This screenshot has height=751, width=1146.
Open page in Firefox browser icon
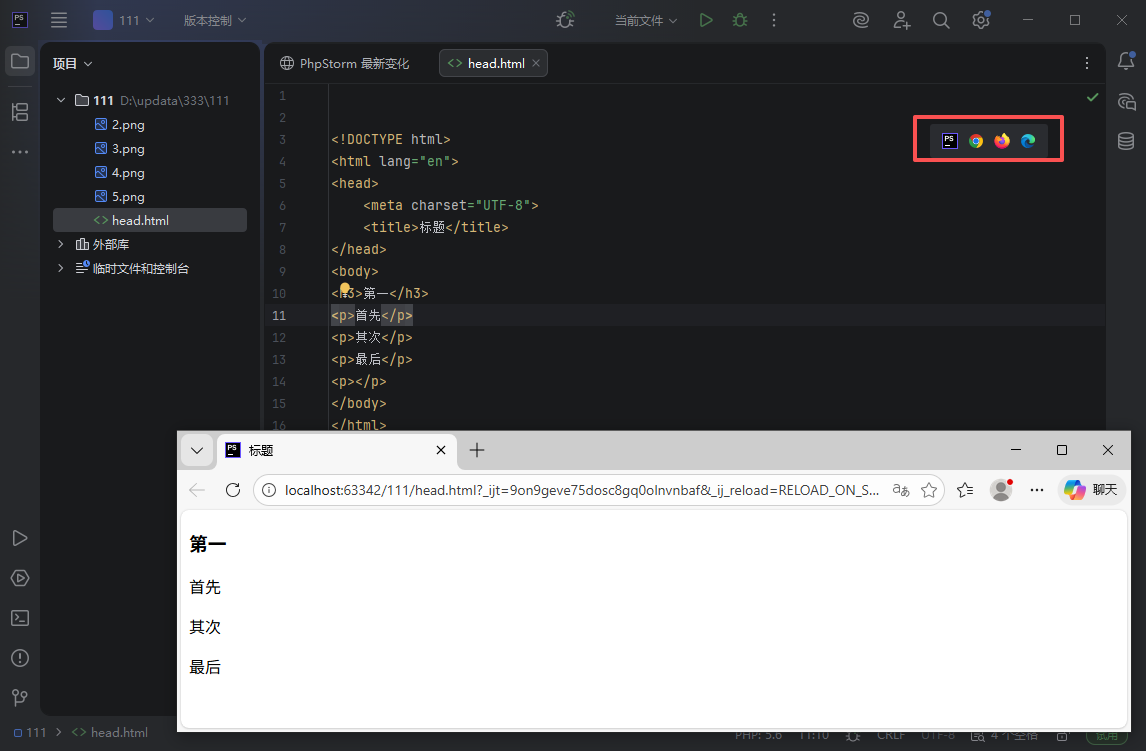click(1002, 141)
